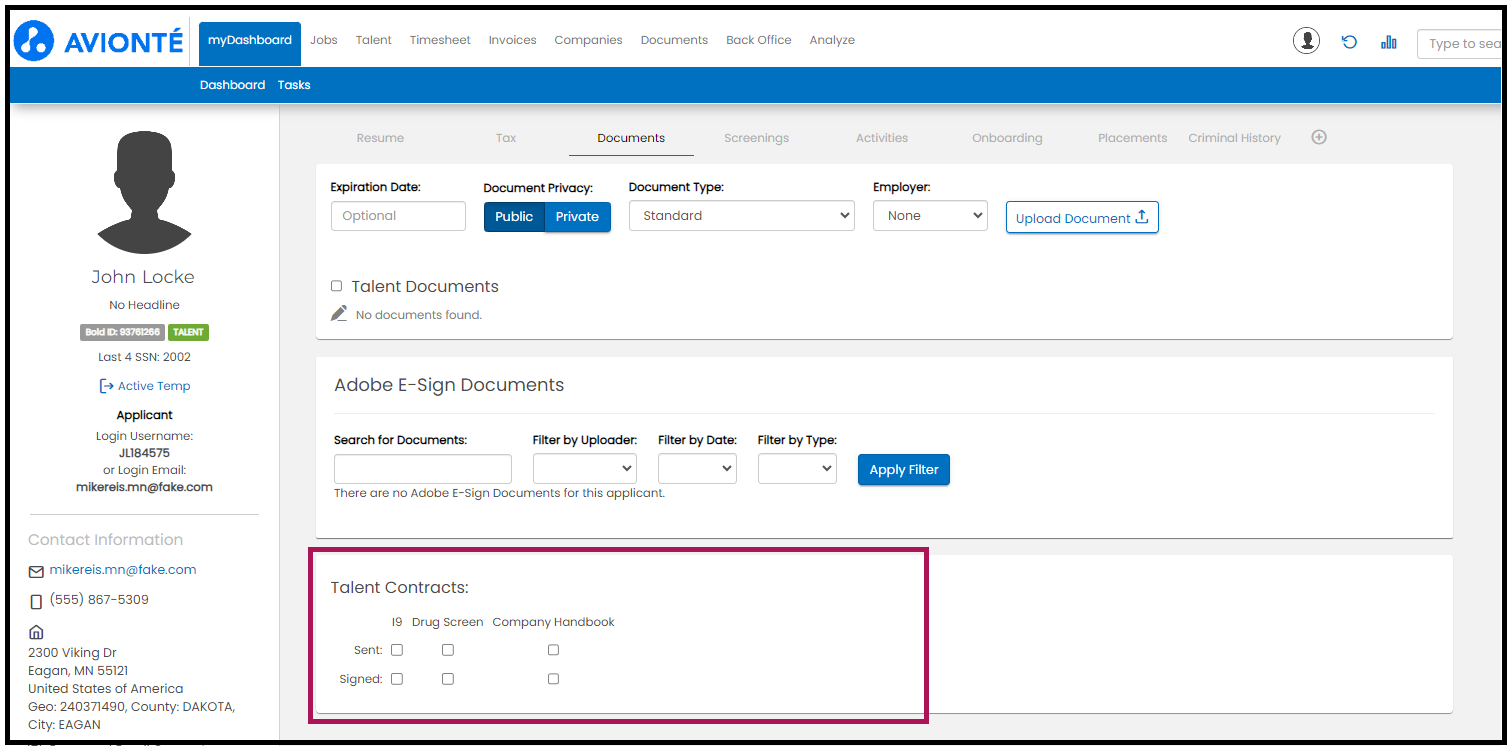
Task: Click the Upload Document button
Action: pyautogui.click(x=1081, y=218)
